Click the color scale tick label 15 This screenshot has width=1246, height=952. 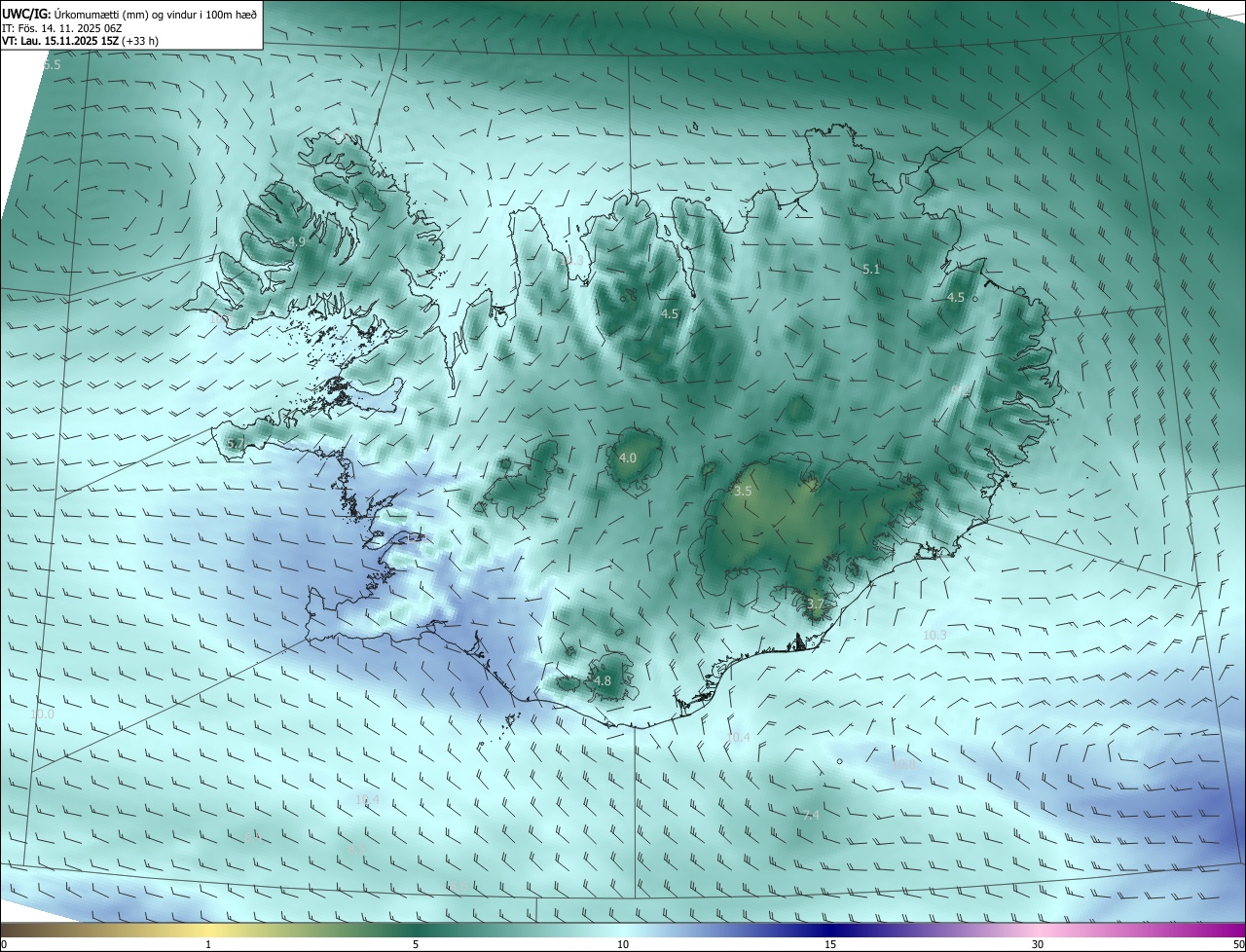tap(830, 944)
